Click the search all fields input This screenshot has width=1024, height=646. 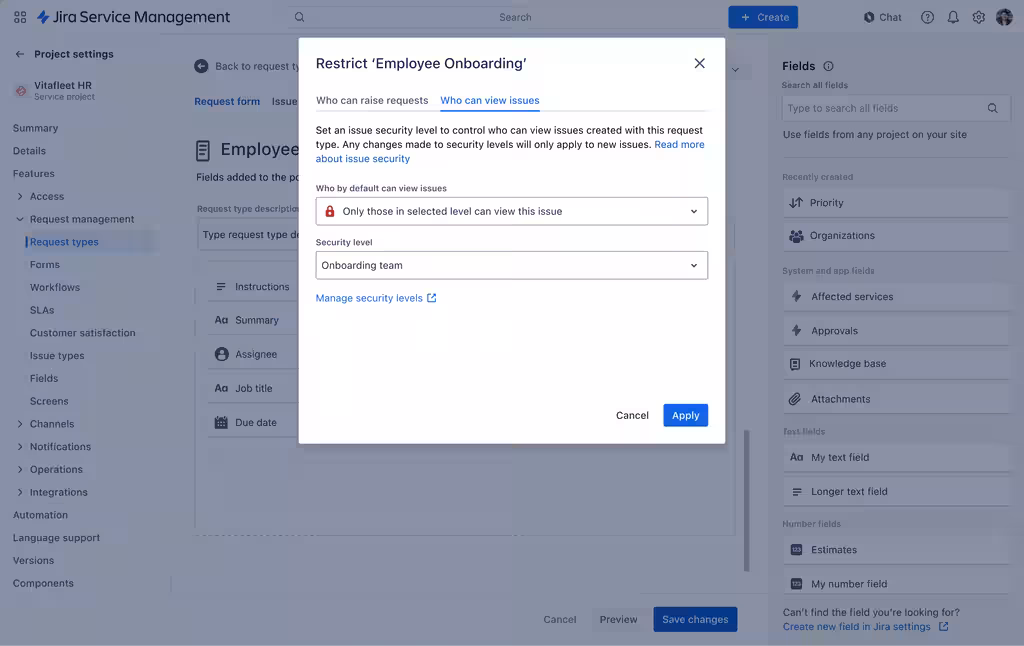point(882,108)
